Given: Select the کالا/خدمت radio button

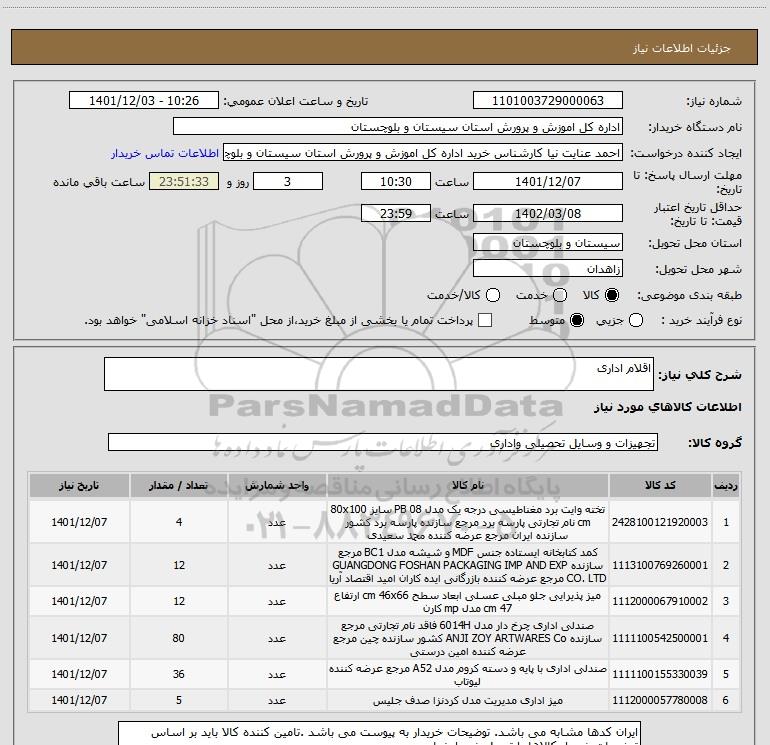Looking at the screenshot, I should pos(493,295).
